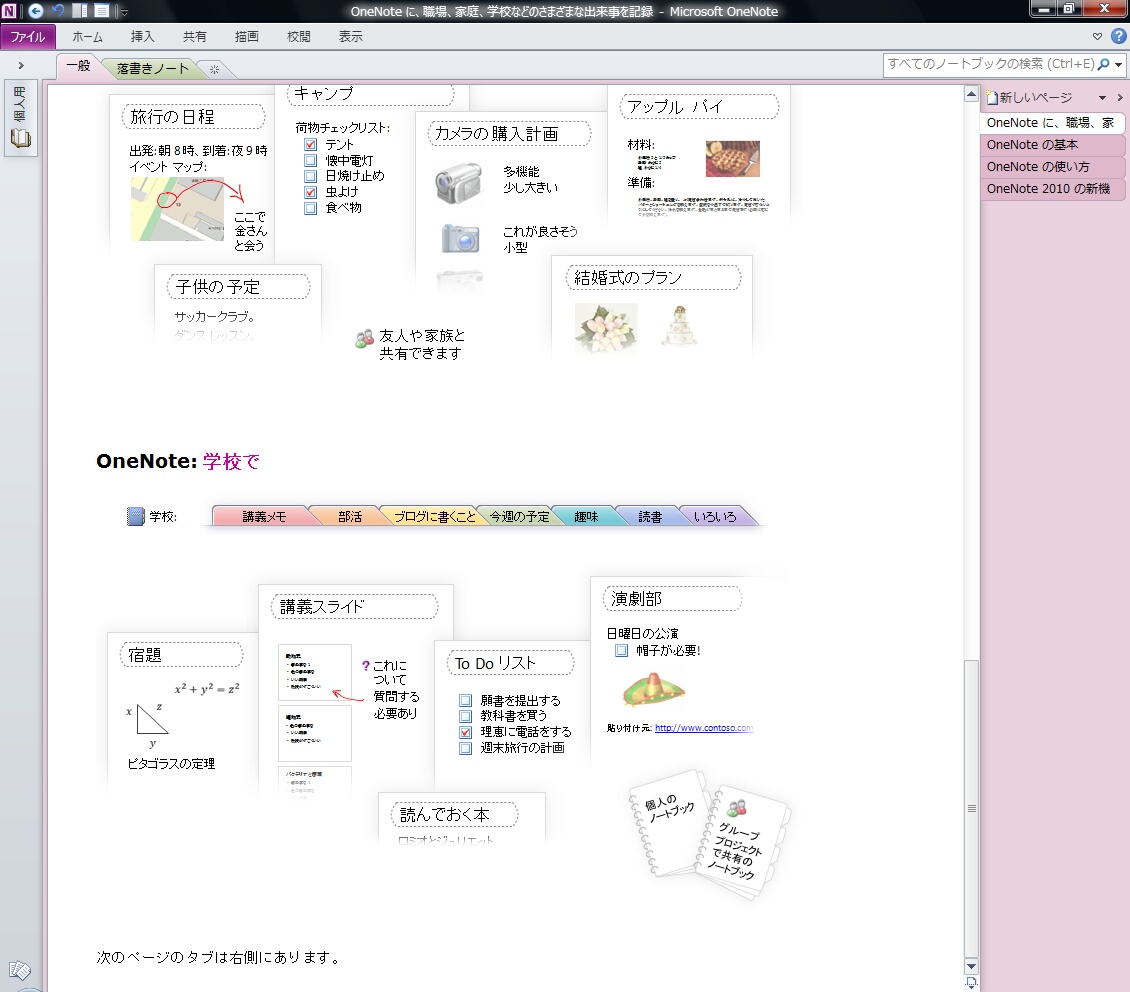Click the sombrero hat image
This screenshot has height=992, width=1130.
[x=654, y=689]
